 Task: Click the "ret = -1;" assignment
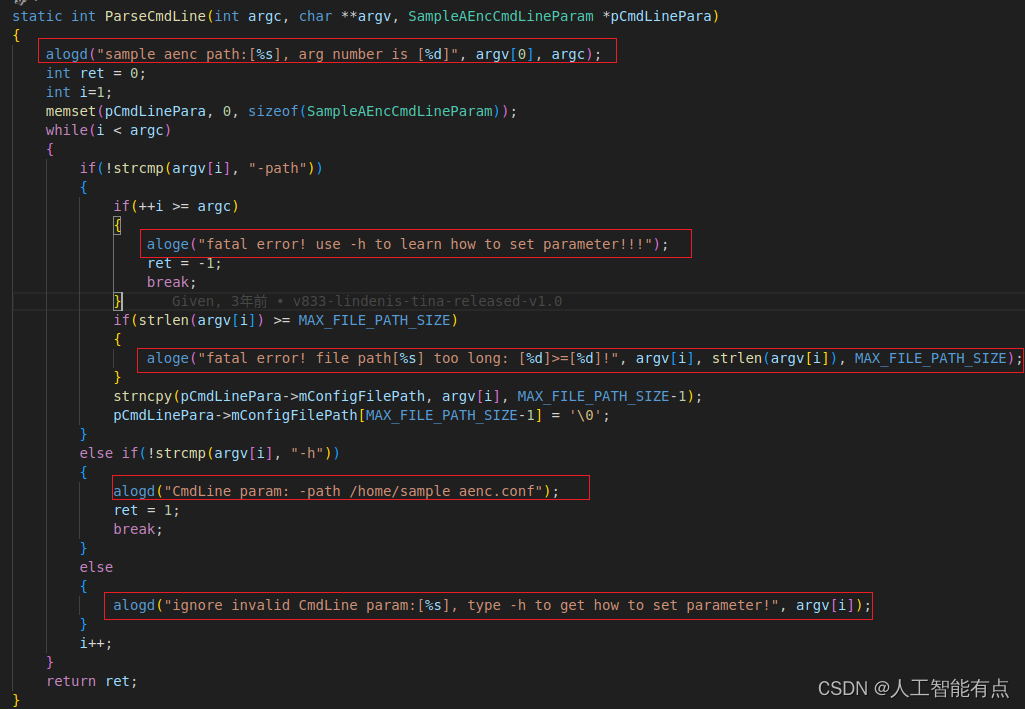[x=184, y=263]
